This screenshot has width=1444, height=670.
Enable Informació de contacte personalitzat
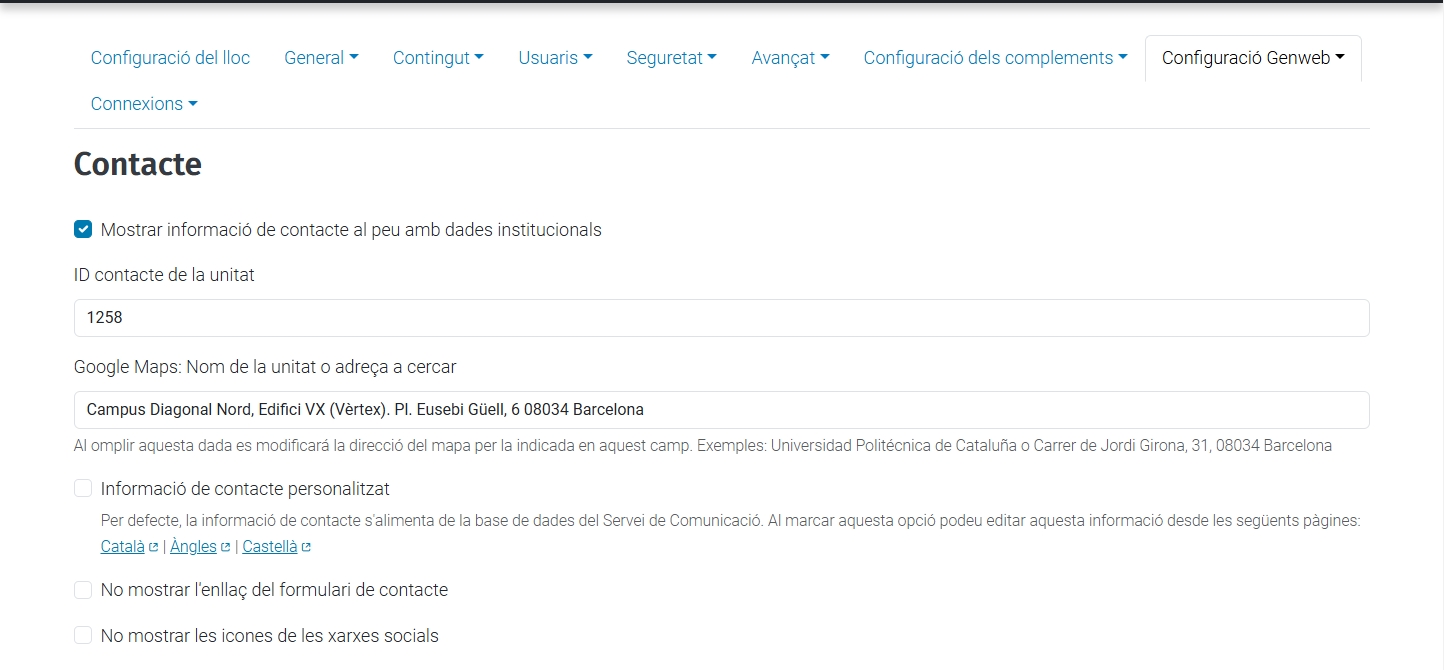(82, 488)
